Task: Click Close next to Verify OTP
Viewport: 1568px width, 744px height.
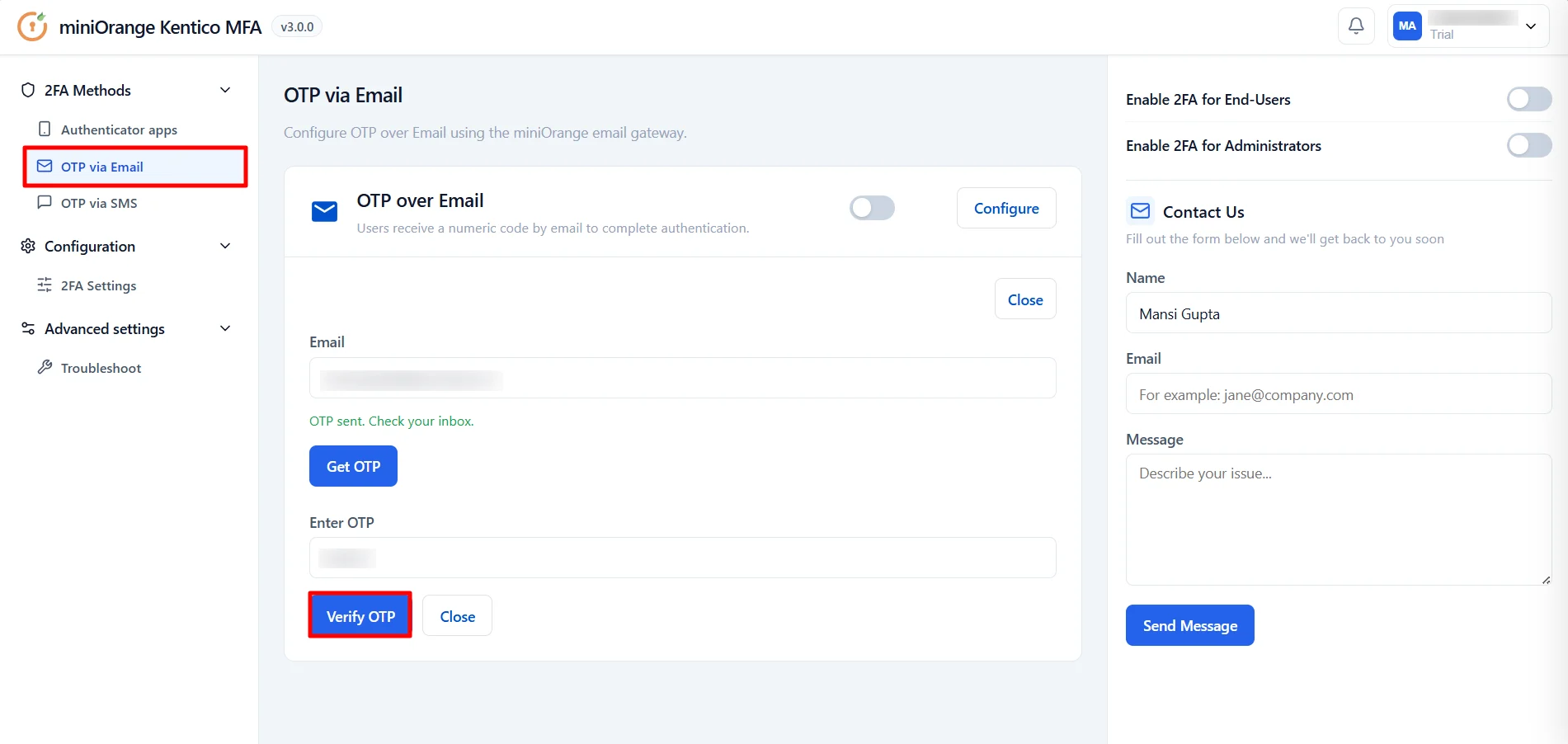Action: click(457, 616)
